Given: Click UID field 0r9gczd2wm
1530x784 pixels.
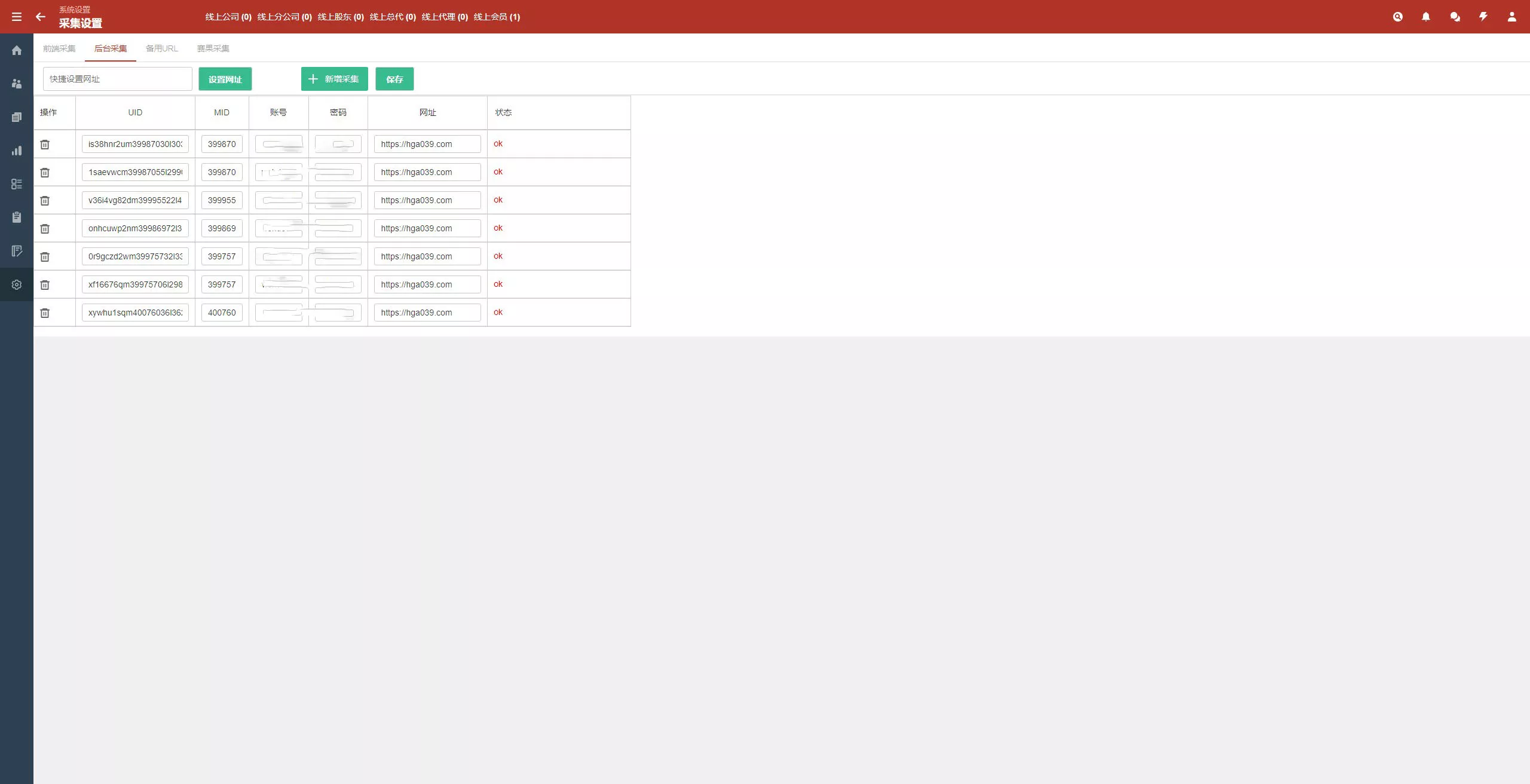Looking at the screenshot, I should [135, 256].
